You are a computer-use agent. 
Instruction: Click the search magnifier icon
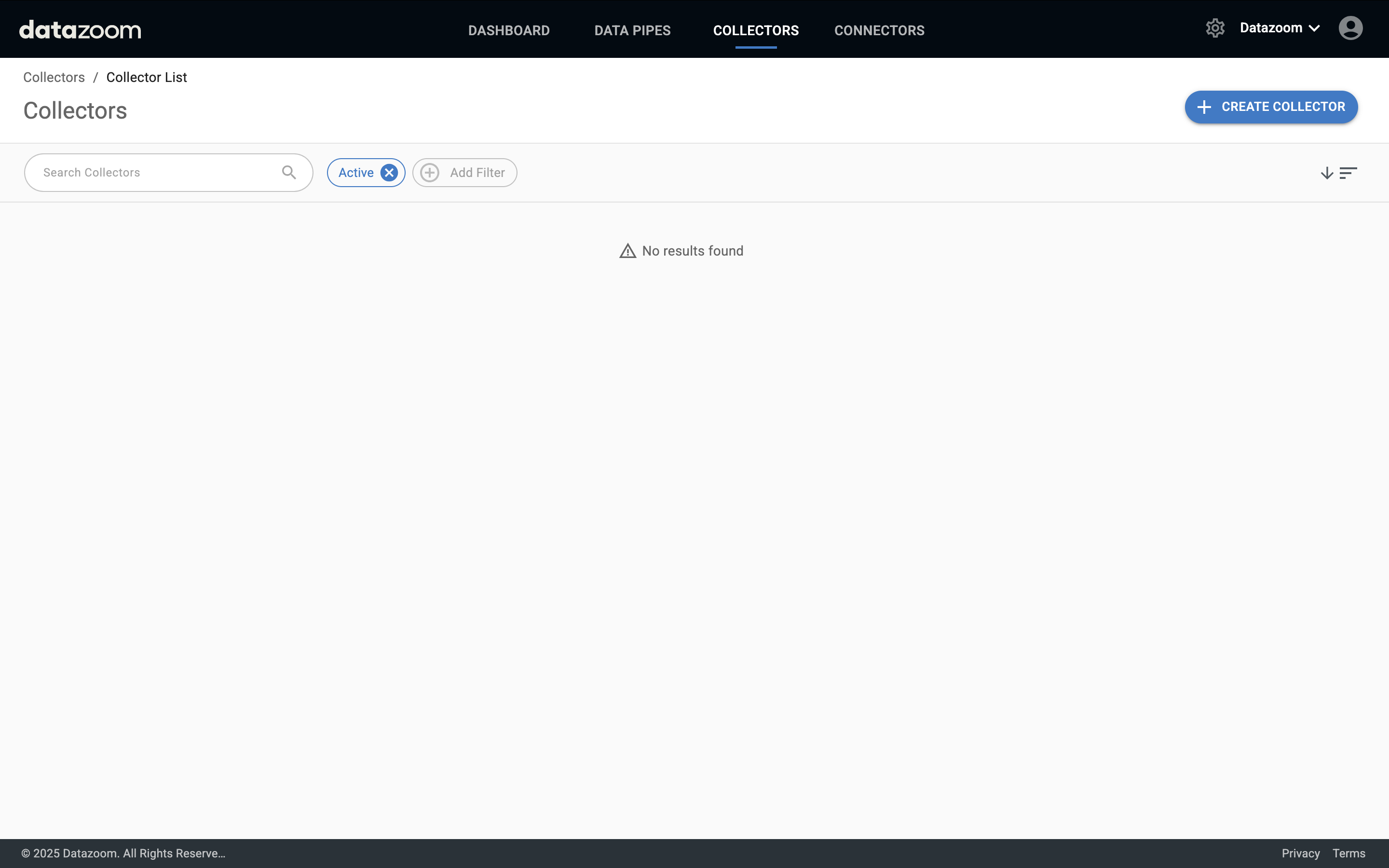289,172
